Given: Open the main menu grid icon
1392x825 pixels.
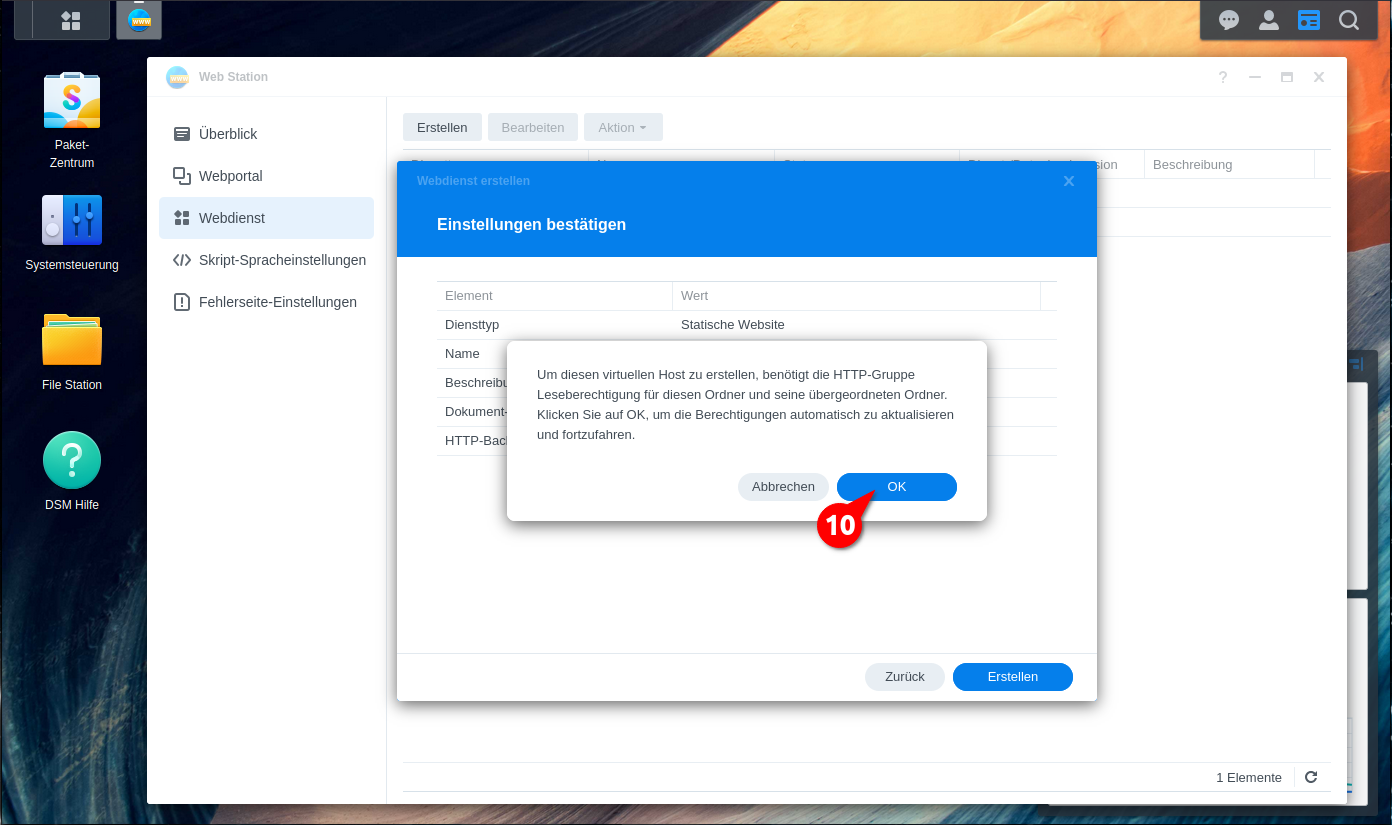Looking at the screenshot, I should pyautogui.click(x=70, y=20).
